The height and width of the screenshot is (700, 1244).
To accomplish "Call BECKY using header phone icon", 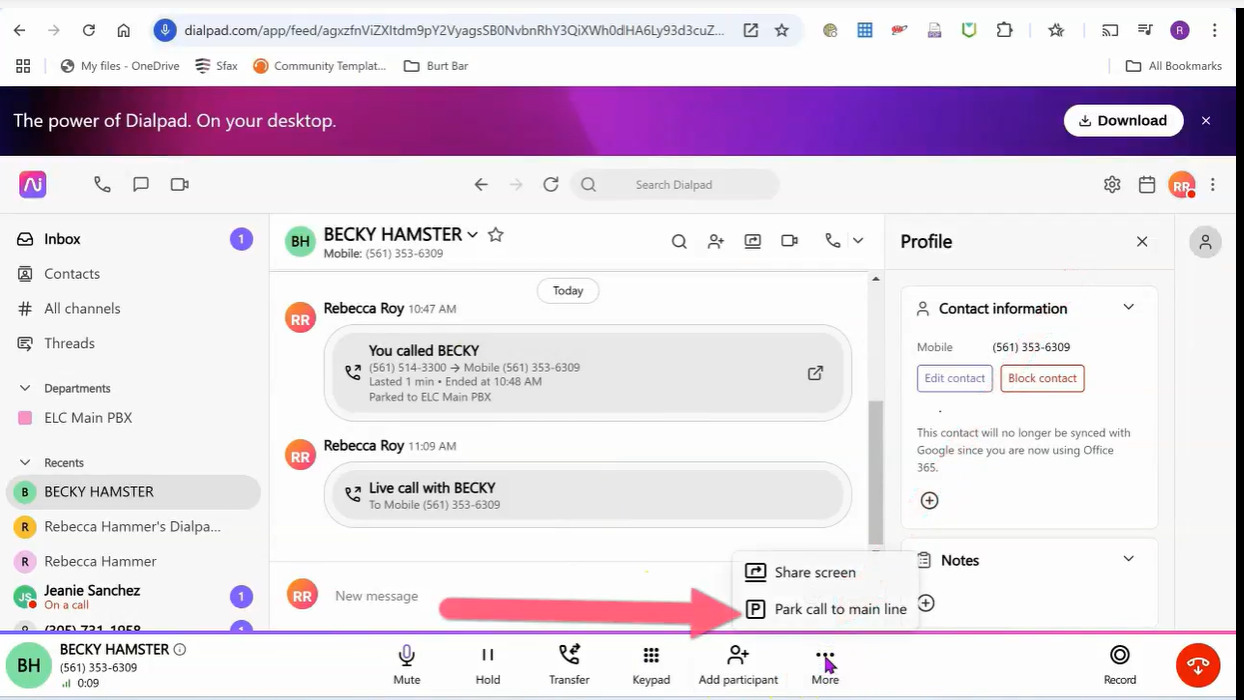I will click(832, 241).
